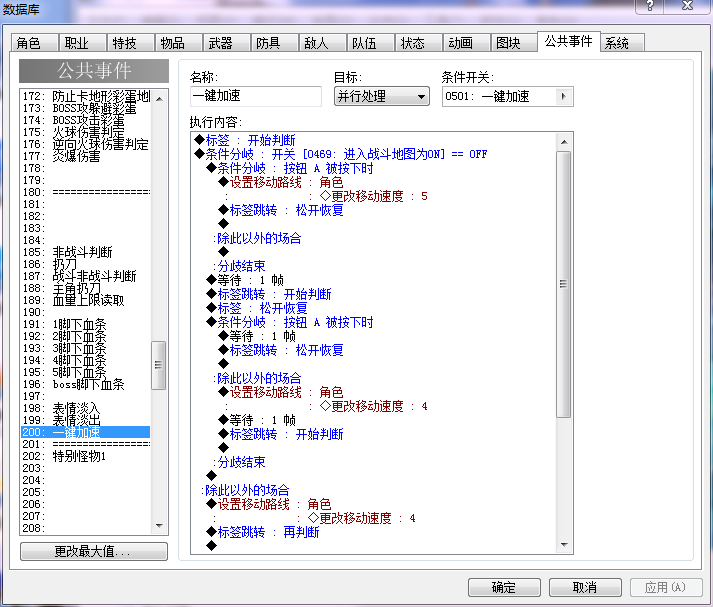Open the 武器 tab

[x=227, y=43]
